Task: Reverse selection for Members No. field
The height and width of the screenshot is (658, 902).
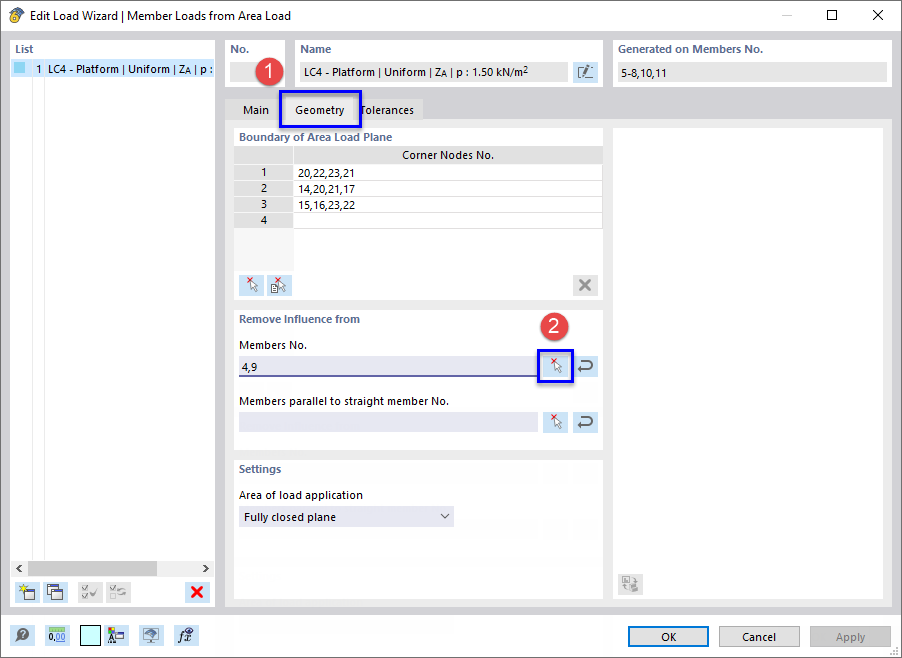Action: coord(585,366)
